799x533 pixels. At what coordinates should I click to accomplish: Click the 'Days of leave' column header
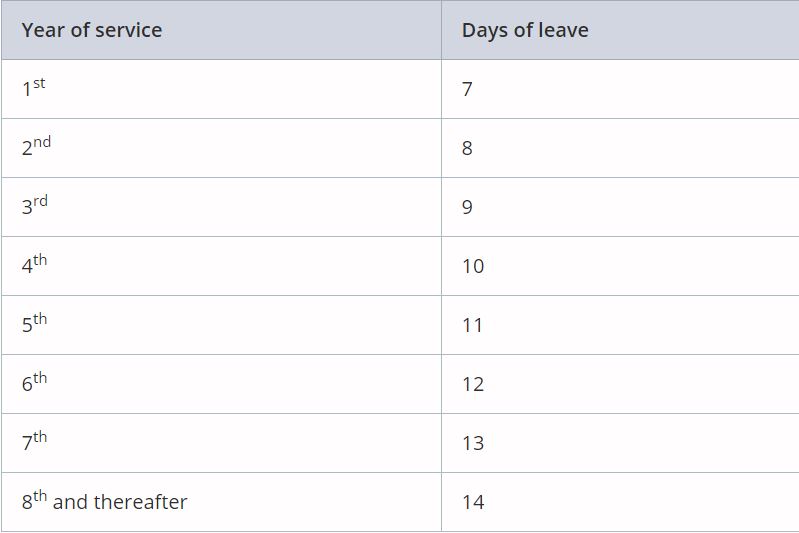525,30
